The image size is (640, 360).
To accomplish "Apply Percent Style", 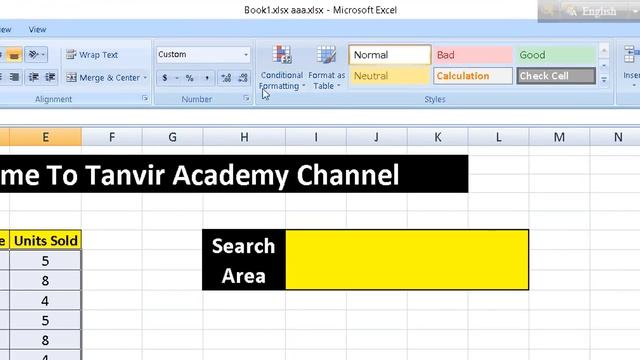I will coord(190,78).
